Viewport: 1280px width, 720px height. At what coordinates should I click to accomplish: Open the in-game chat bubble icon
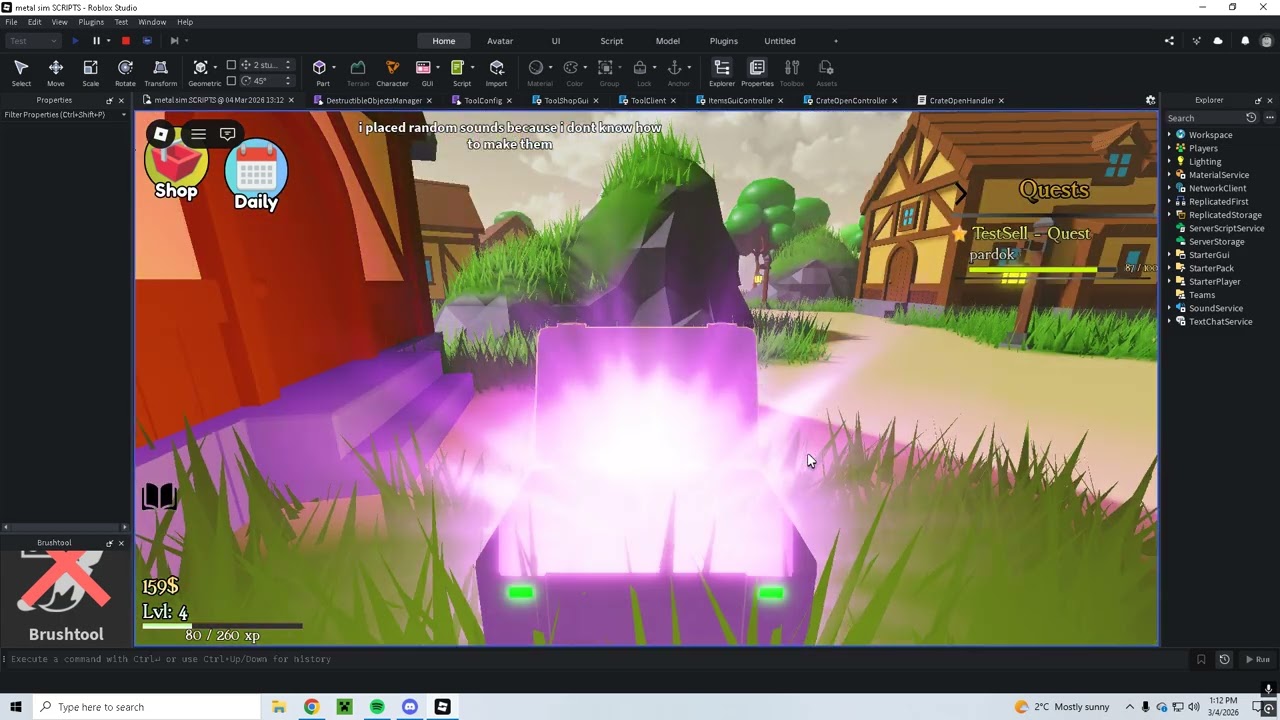(x=228, y=134)
